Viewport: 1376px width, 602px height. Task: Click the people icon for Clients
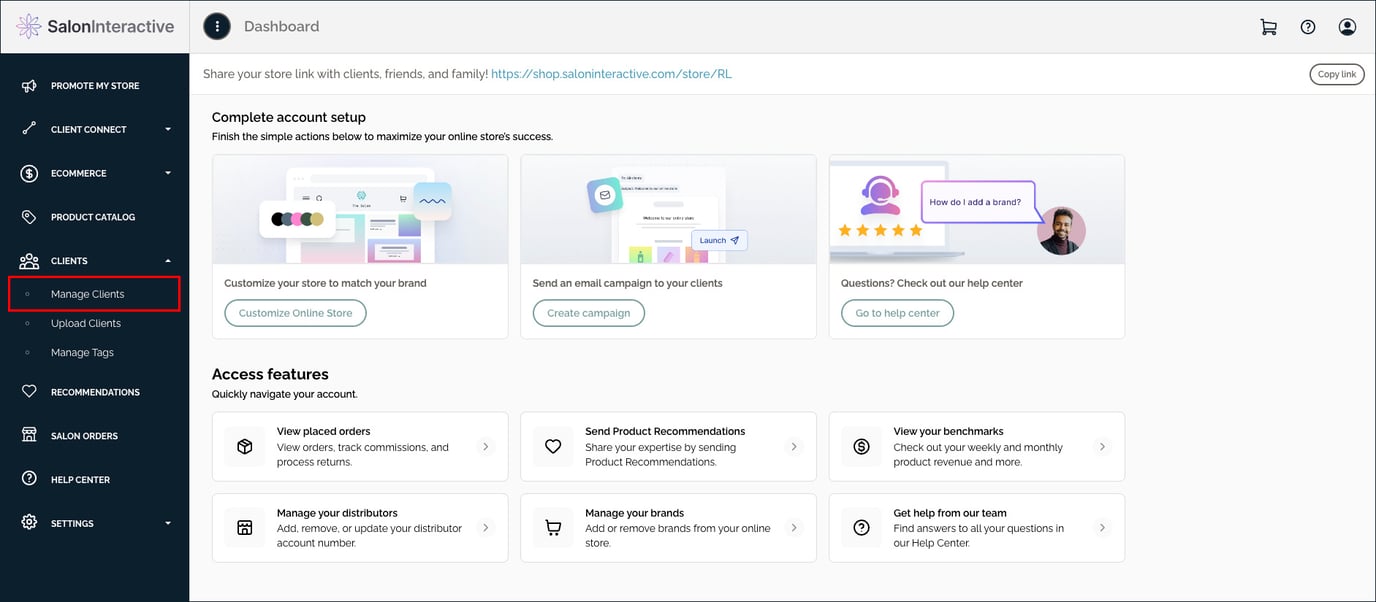pyautogui.click(x=29, y=261)
